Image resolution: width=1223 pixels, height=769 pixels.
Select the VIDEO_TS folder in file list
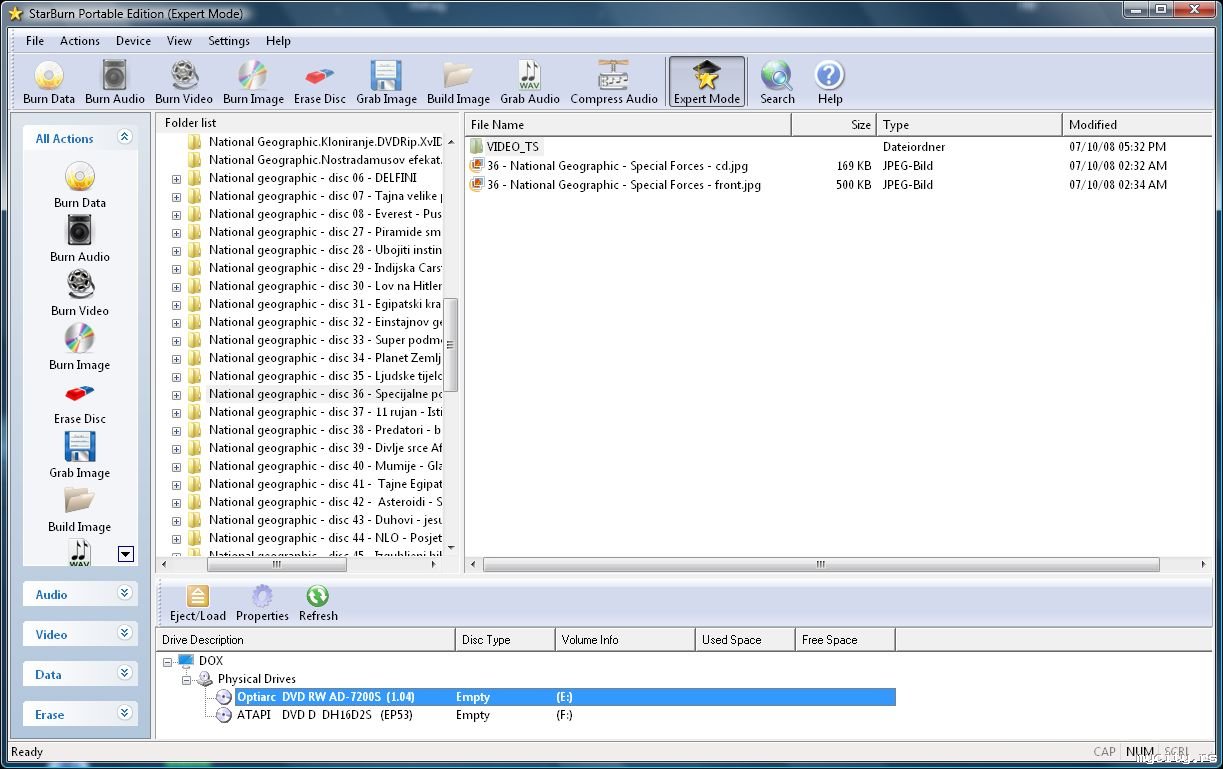point(512,147)
